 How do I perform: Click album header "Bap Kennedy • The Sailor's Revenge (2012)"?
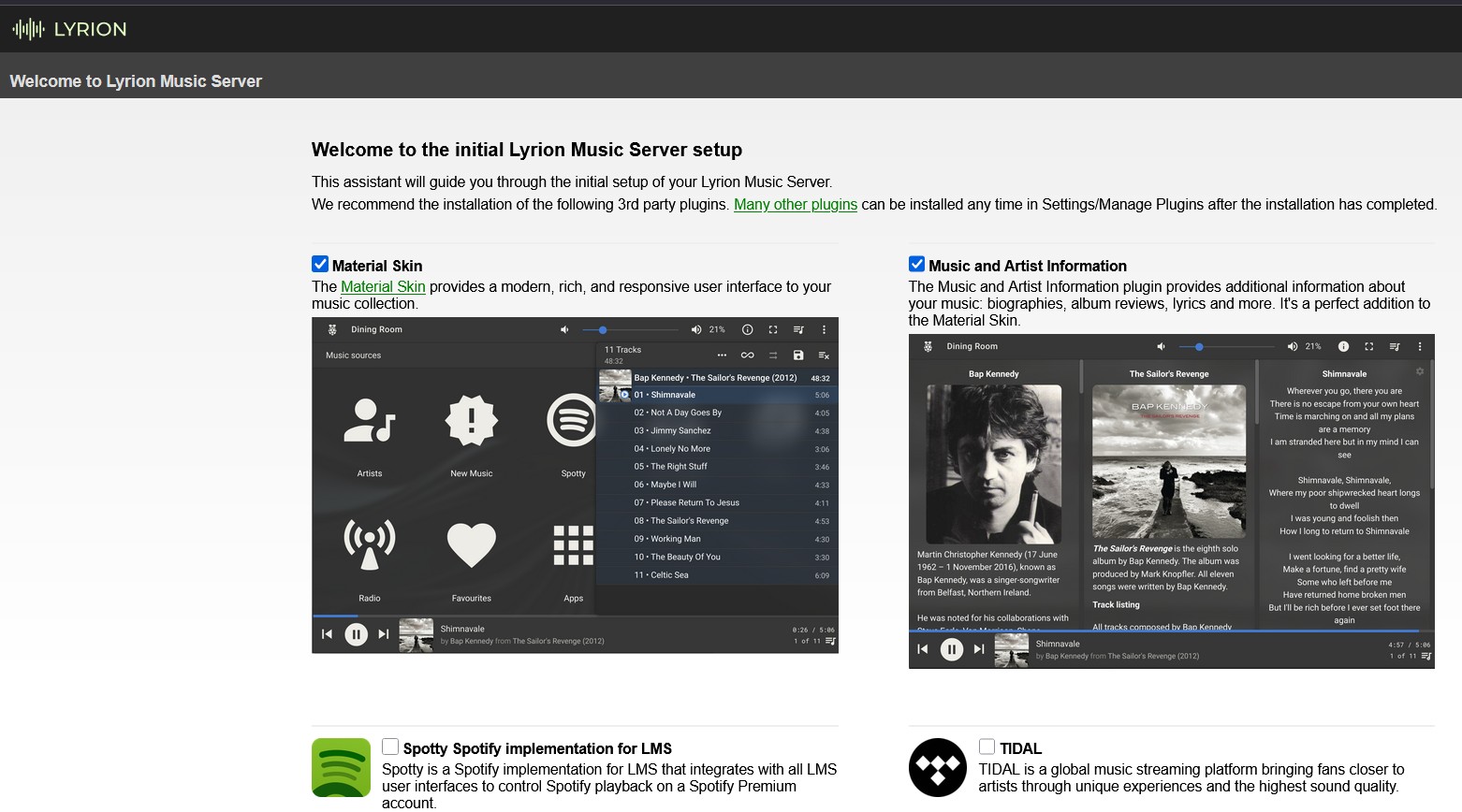715,378
